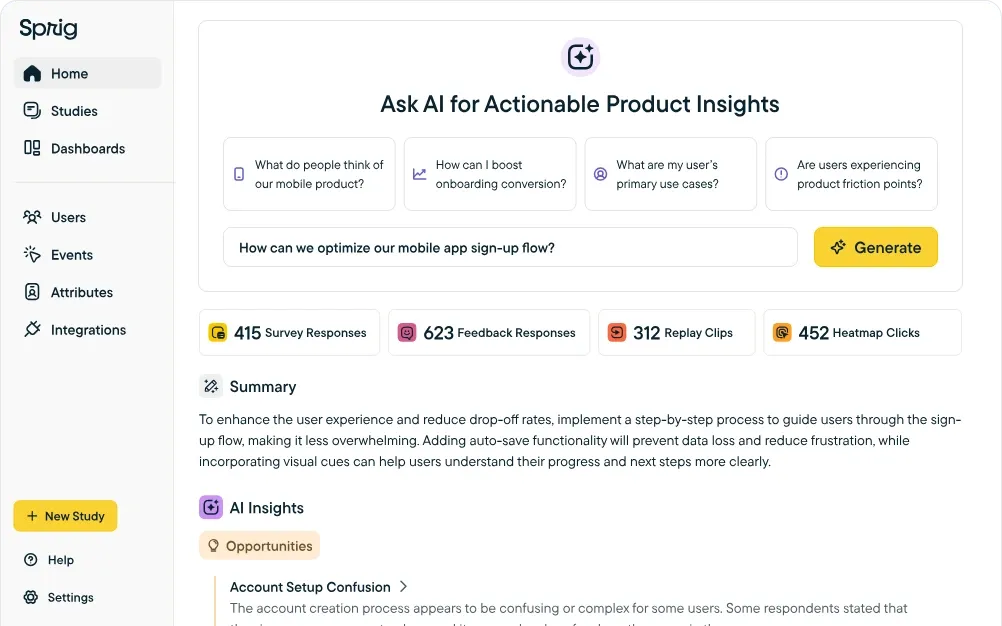The width and height of the screenshot is (1002, 626).
Task: Open the Users panel icon
Action: (x=31, y=217)
